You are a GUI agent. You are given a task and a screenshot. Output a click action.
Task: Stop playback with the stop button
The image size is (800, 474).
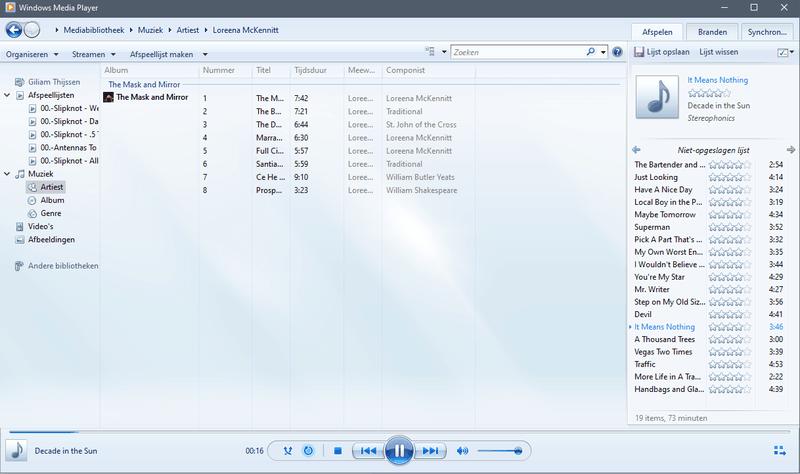click(x=338, y=451)
